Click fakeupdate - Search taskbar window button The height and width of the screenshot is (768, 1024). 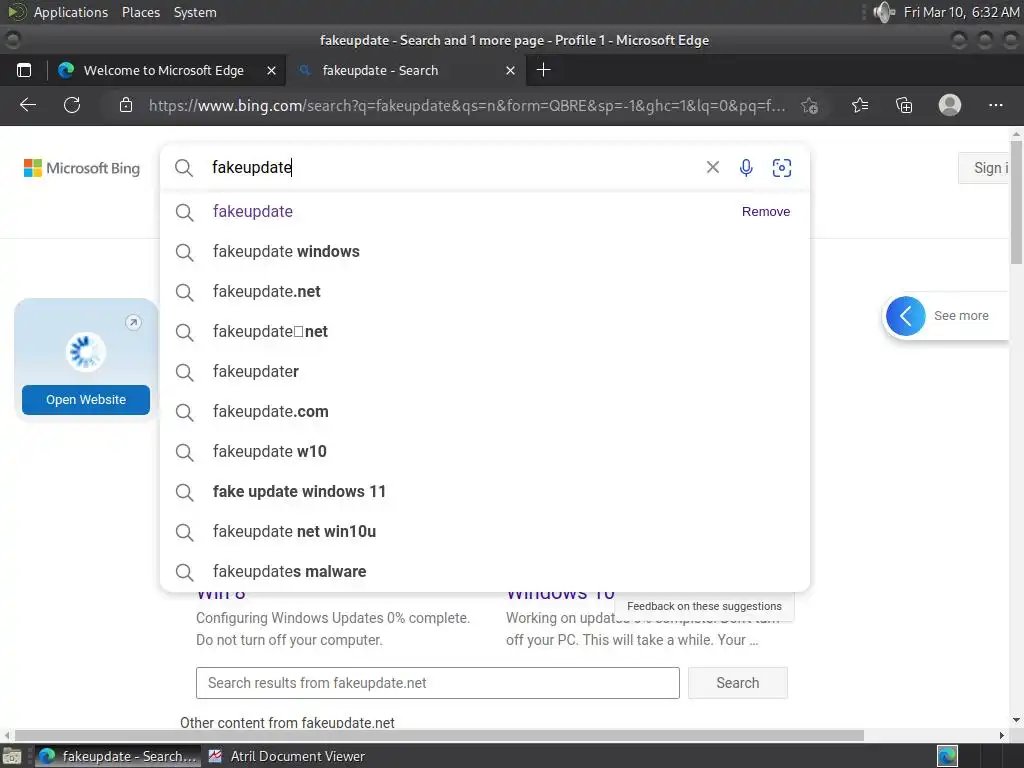pos(118,756)
